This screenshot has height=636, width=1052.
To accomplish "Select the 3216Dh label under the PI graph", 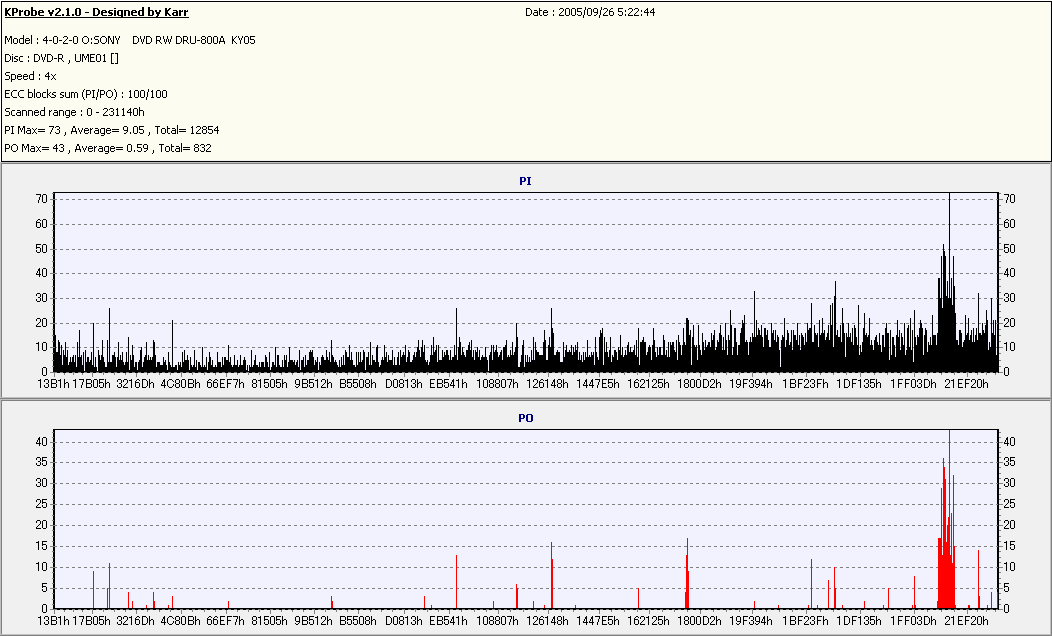I will 136,384.
